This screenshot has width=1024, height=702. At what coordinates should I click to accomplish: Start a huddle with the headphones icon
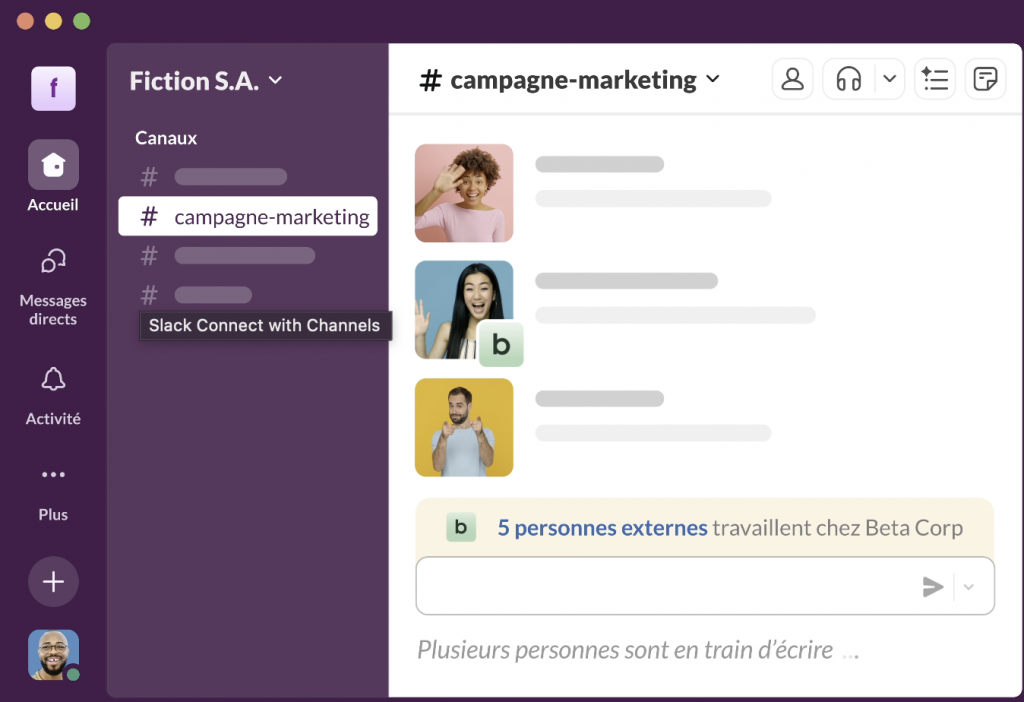pos(849,79)
